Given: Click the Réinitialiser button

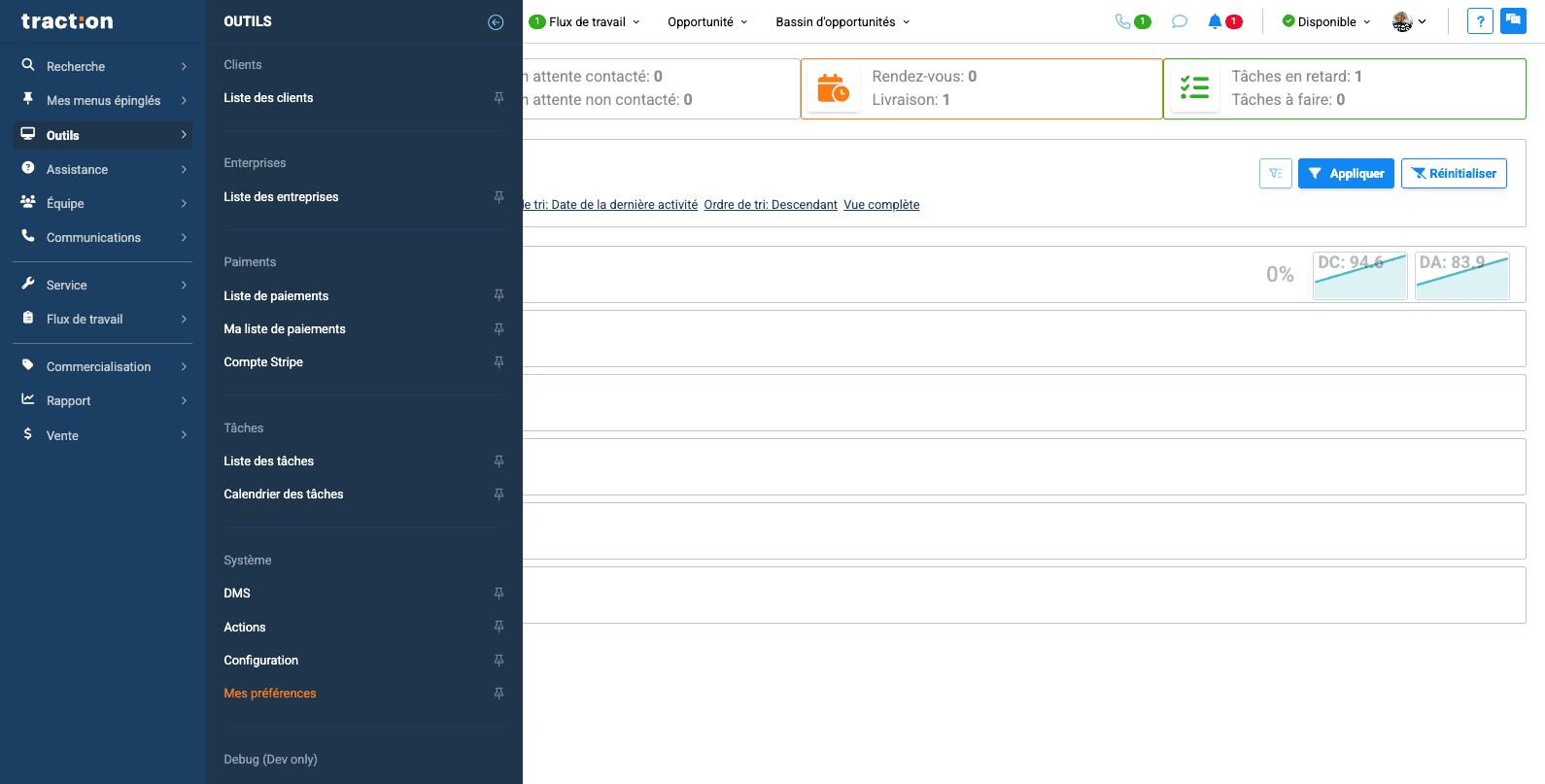Looking at the screenshot, I should click(1454, 173).
